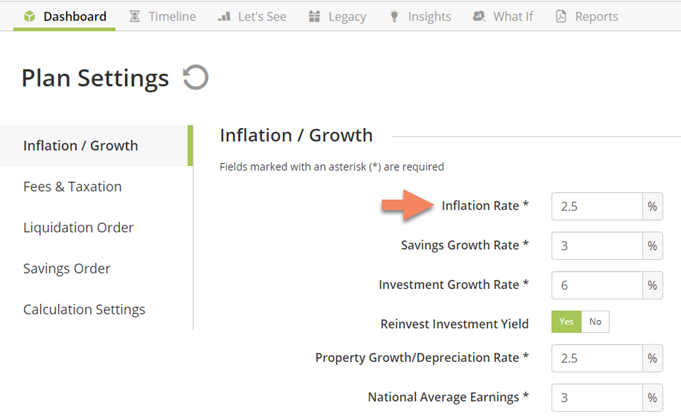Click the hourglass Timeline icon
The image size is (681, 420).
tap(135, 17)
